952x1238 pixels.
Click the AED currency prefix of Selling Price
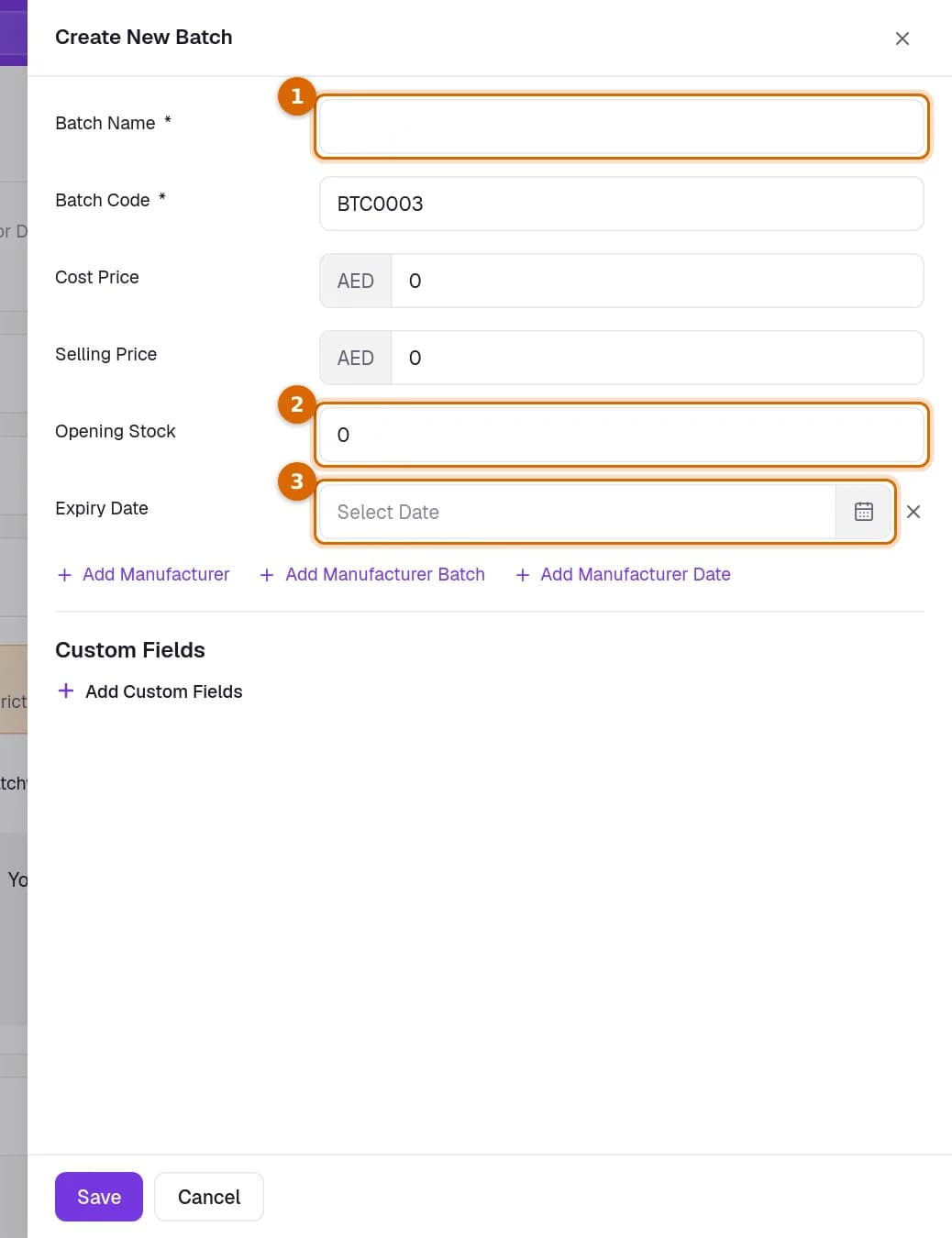coord(356,358)
